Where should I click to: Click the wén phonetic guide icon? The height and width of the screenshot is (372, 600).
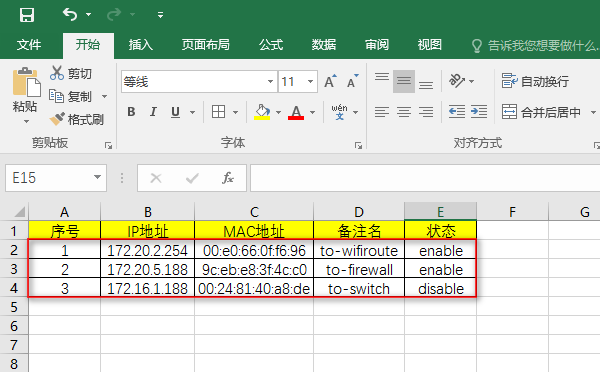pos(339,112)
